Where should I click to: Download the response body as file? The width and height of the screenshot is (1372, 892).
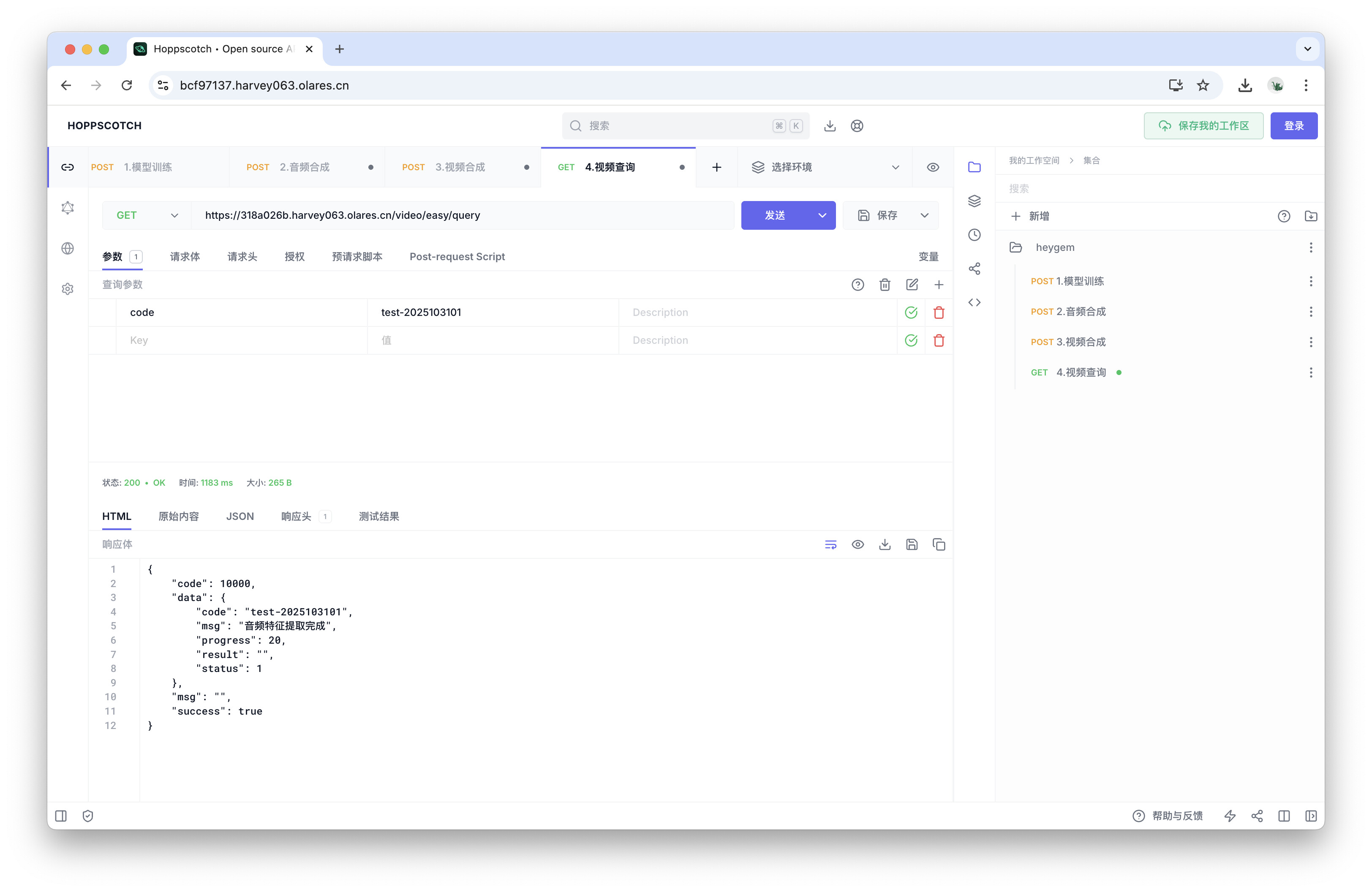pyautogui.click(x=884, y=544)
